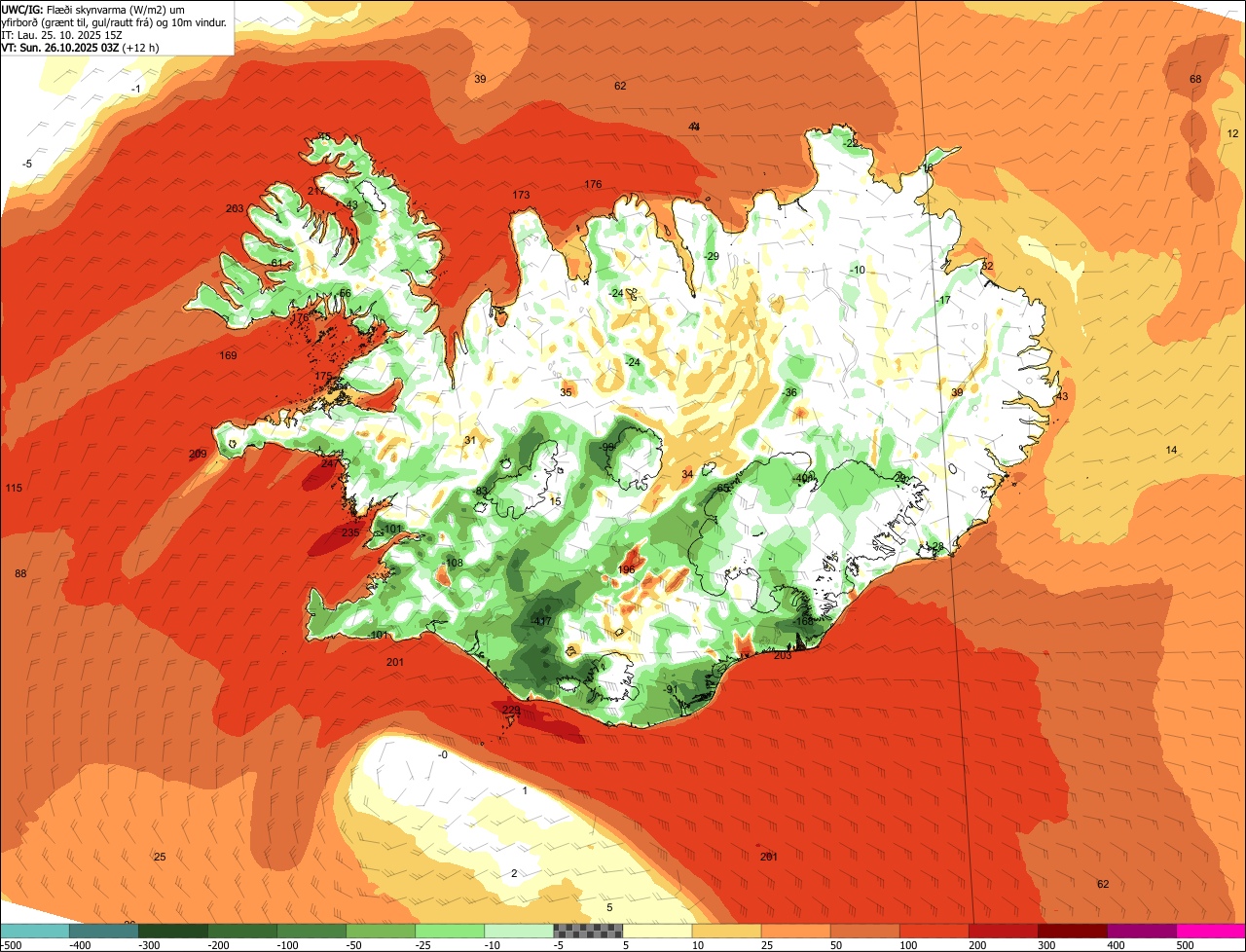Image resolution: width=1246 pixels, height=952 pixels.
Task: Click the 100 to 200 red-orange legend swatch
Action: coord(934,932)
